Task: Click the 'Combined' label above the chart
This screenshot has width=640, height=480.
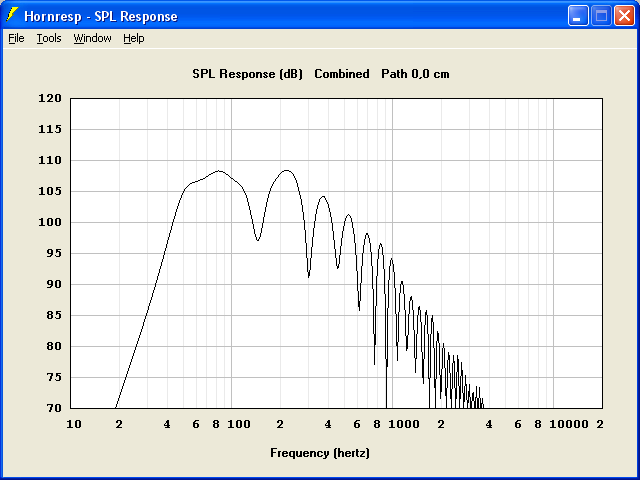Action: click(x=342, y=74)
